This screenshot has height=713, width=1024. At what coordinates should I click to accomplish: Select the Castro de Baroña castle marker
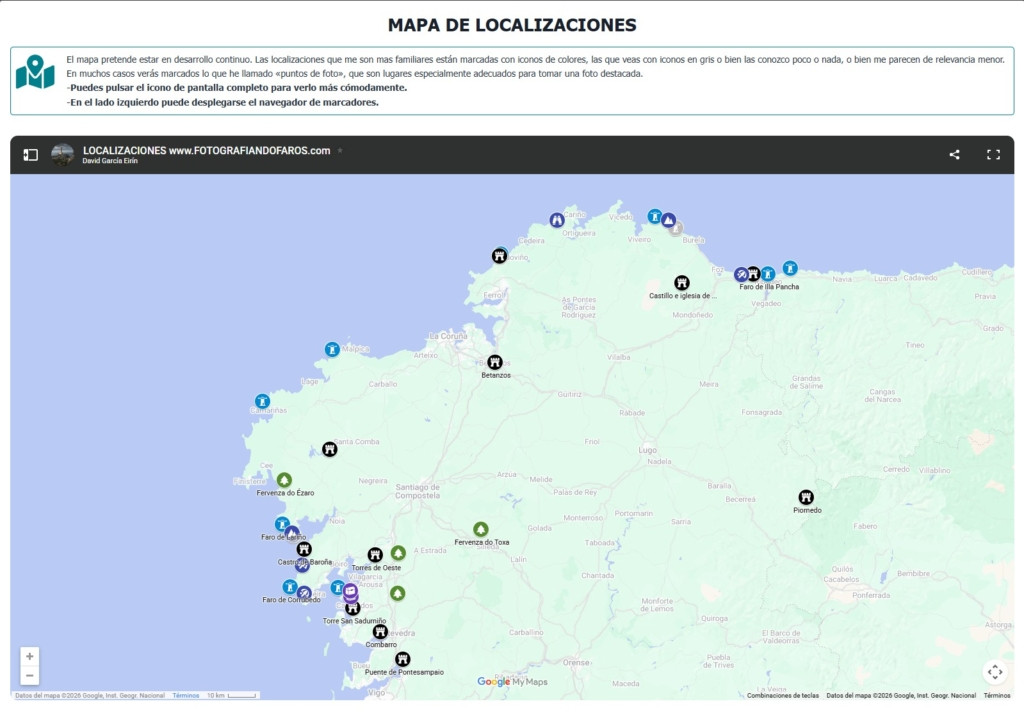(x=304, y=549)
